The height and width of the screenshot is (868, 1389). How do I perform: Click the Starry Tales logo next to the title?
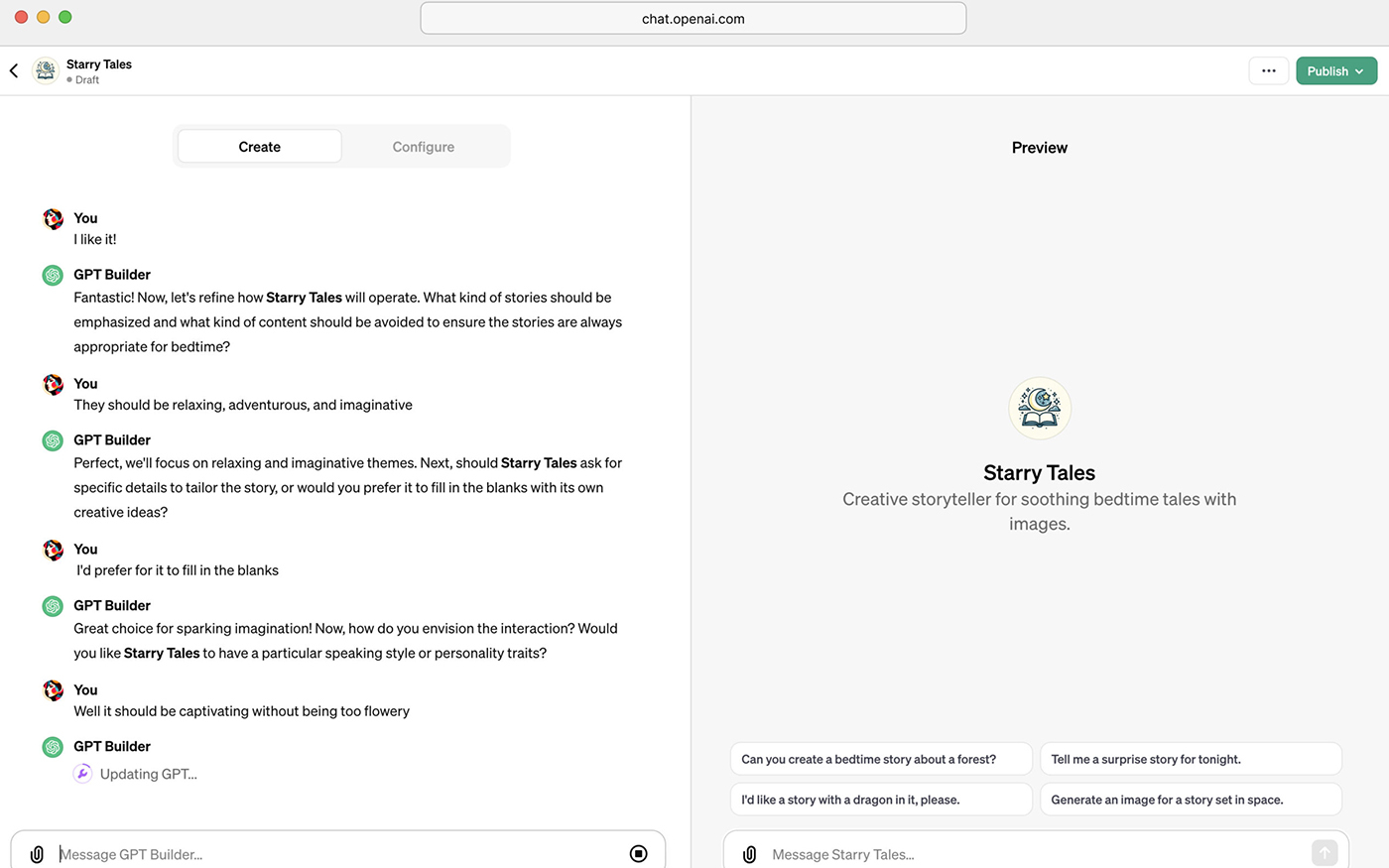(x=46, y=70)
